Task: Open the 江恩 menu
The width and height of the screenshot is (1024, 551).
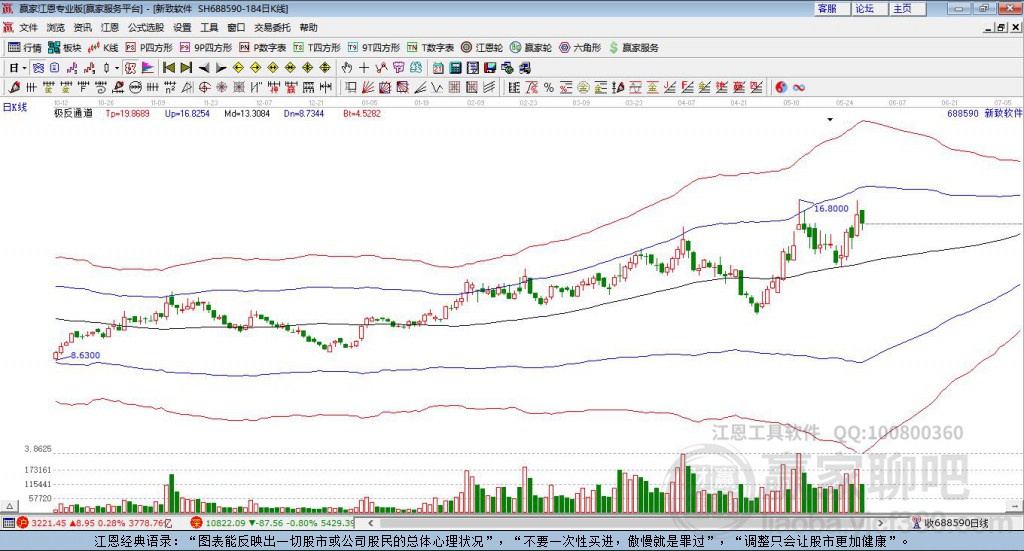Action: coord(110,27)
